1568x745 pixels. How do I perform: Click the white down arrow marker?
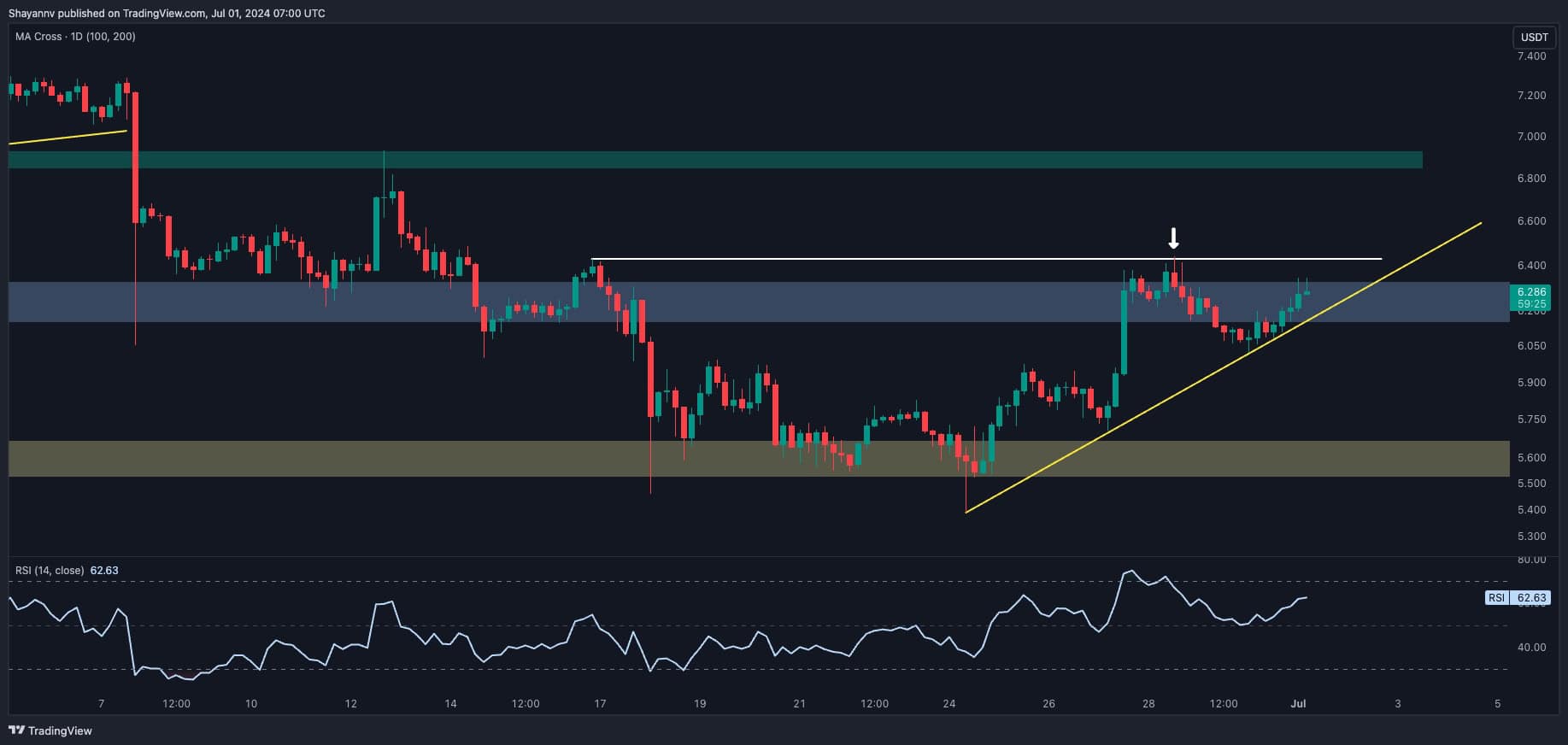coord(1174,238)
